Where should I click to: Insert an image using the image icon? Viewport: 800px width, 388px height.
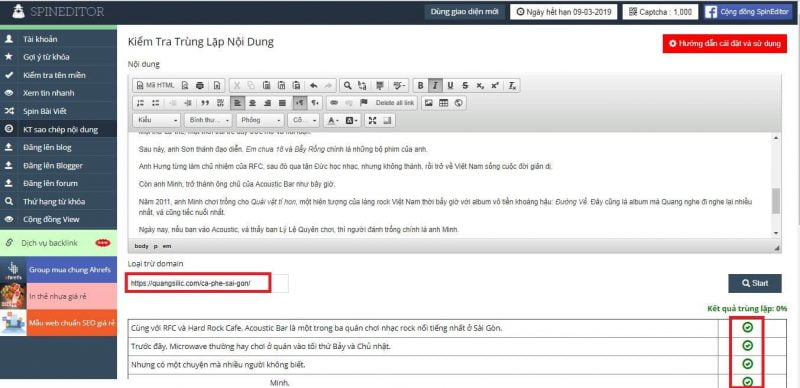pos(429,103)
